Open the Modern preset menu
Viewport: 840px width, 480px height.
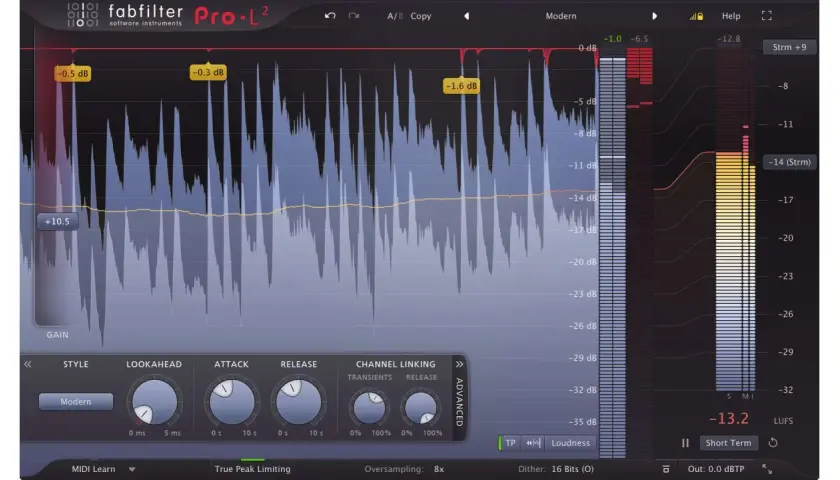coord(561,16)
